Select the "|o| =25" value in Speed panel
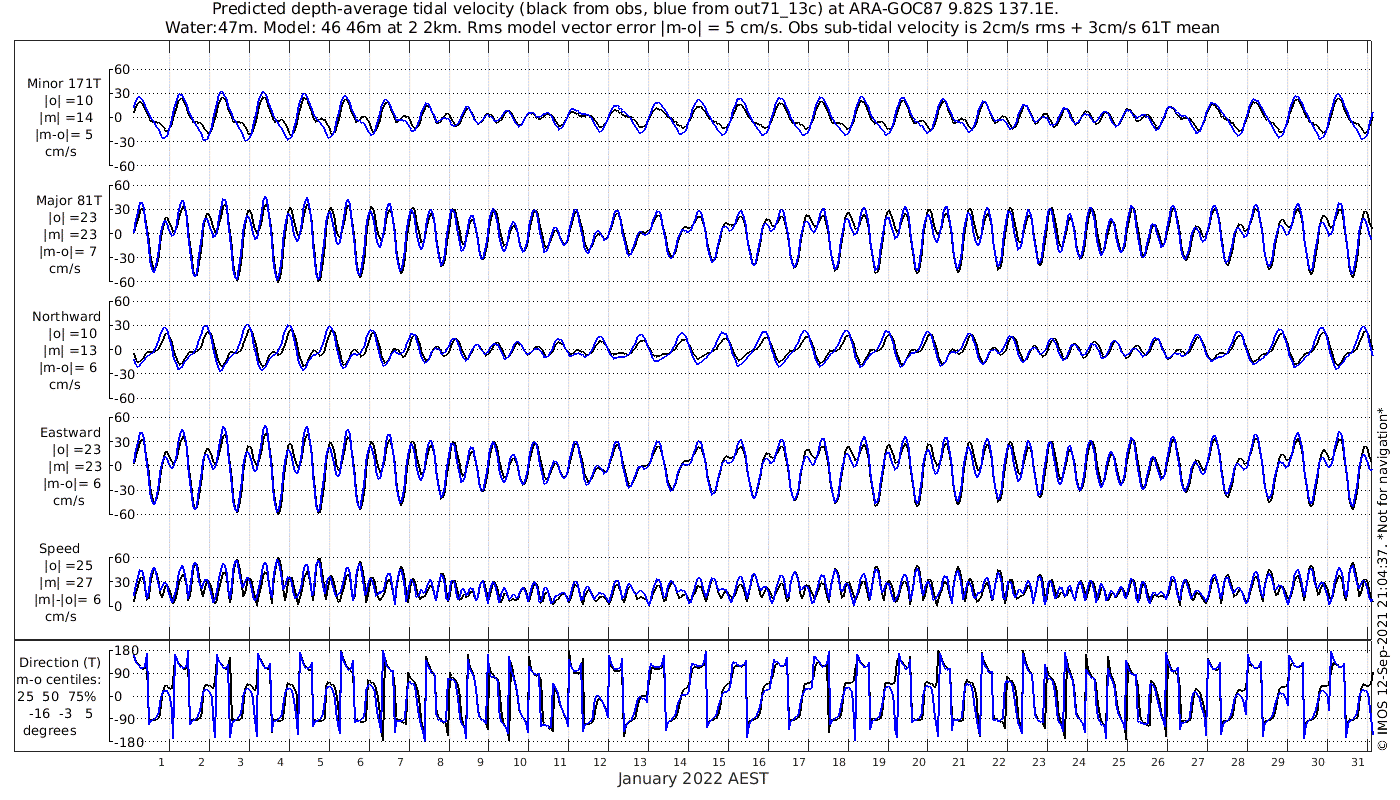The height and width of the screenshot is (800, 1400). click(x=68, y=566)
